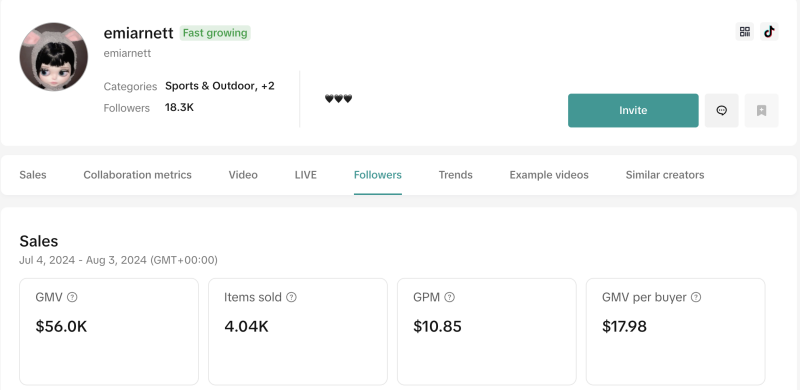Select the LIVE tab
This screenshot has height=390, width=800.
click(306, 175)
